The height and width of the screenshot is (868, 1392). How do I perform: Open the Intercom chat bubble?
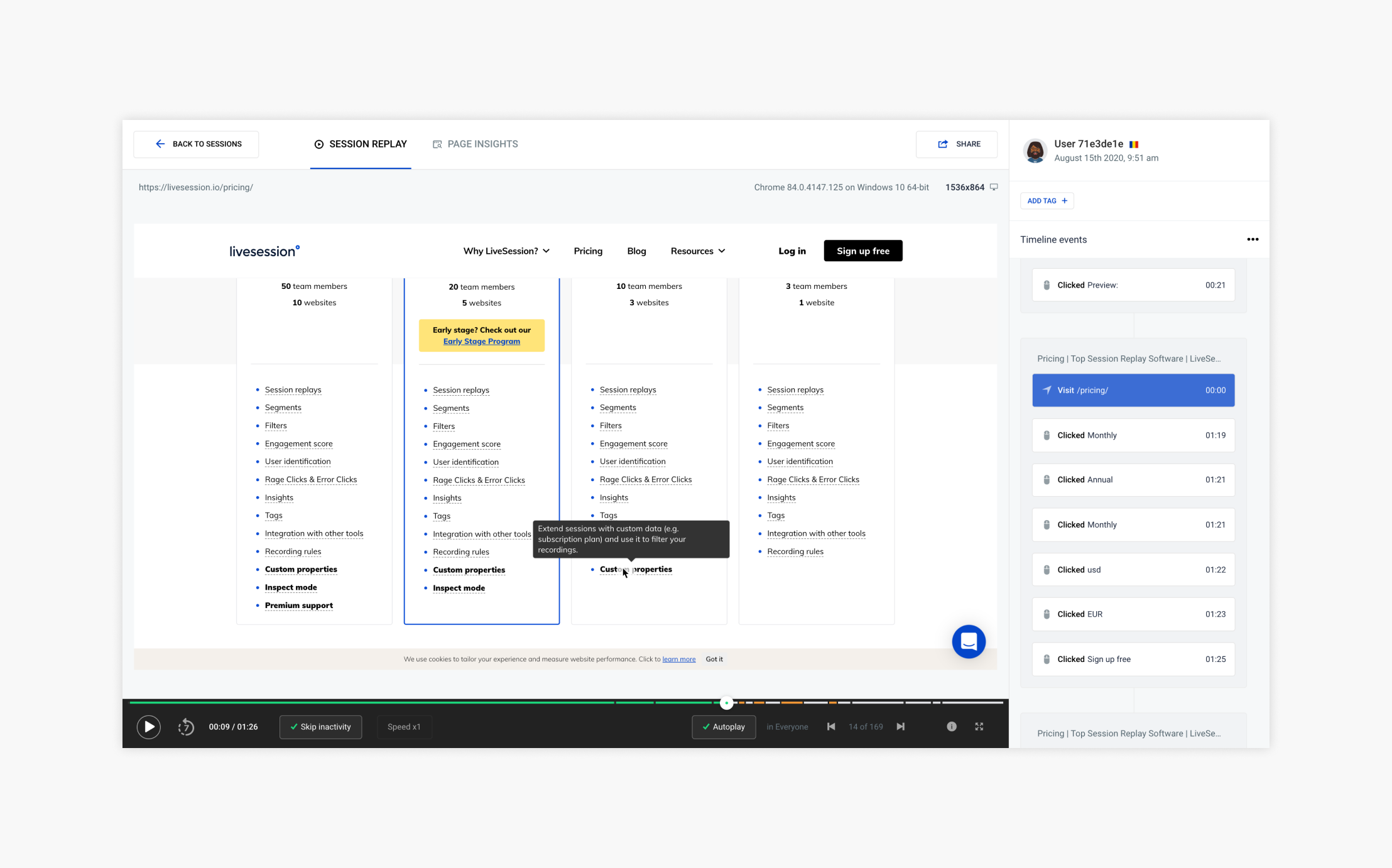(x=969, y=641)
